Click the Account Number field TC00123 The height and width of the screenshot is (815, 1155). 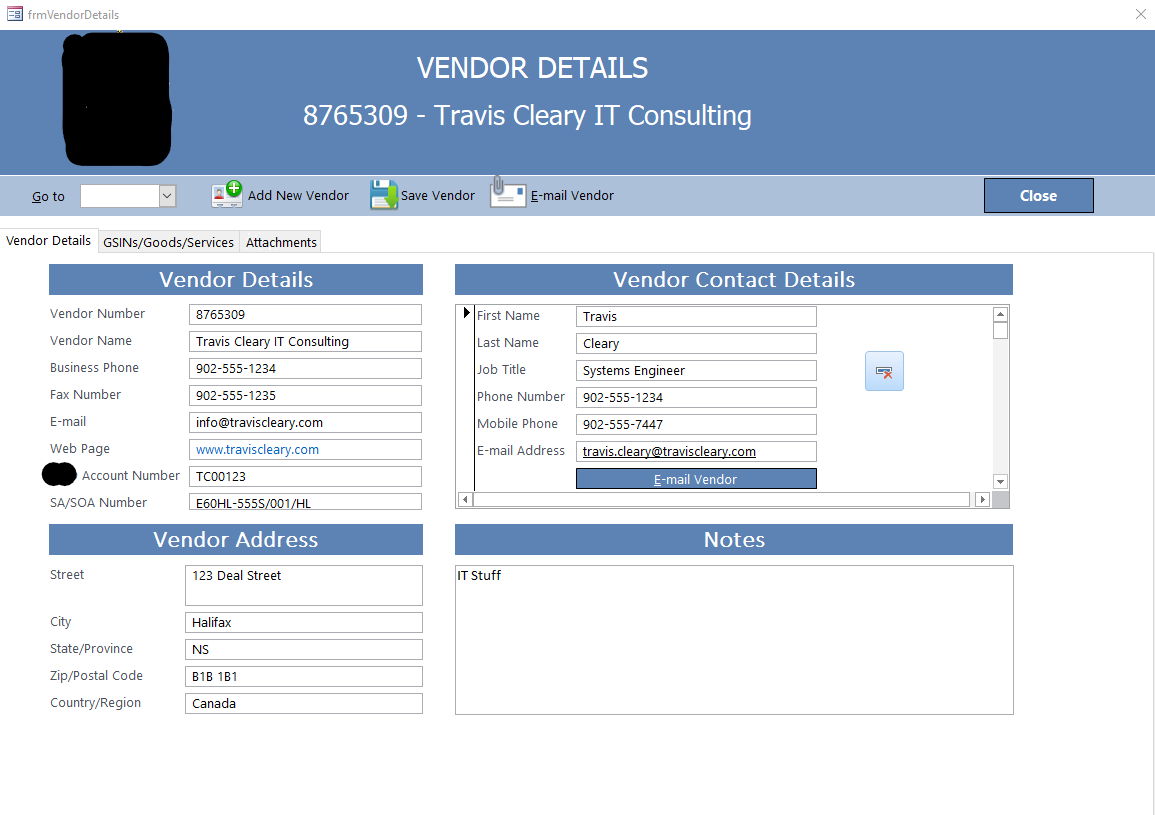(x=305, y=477)
